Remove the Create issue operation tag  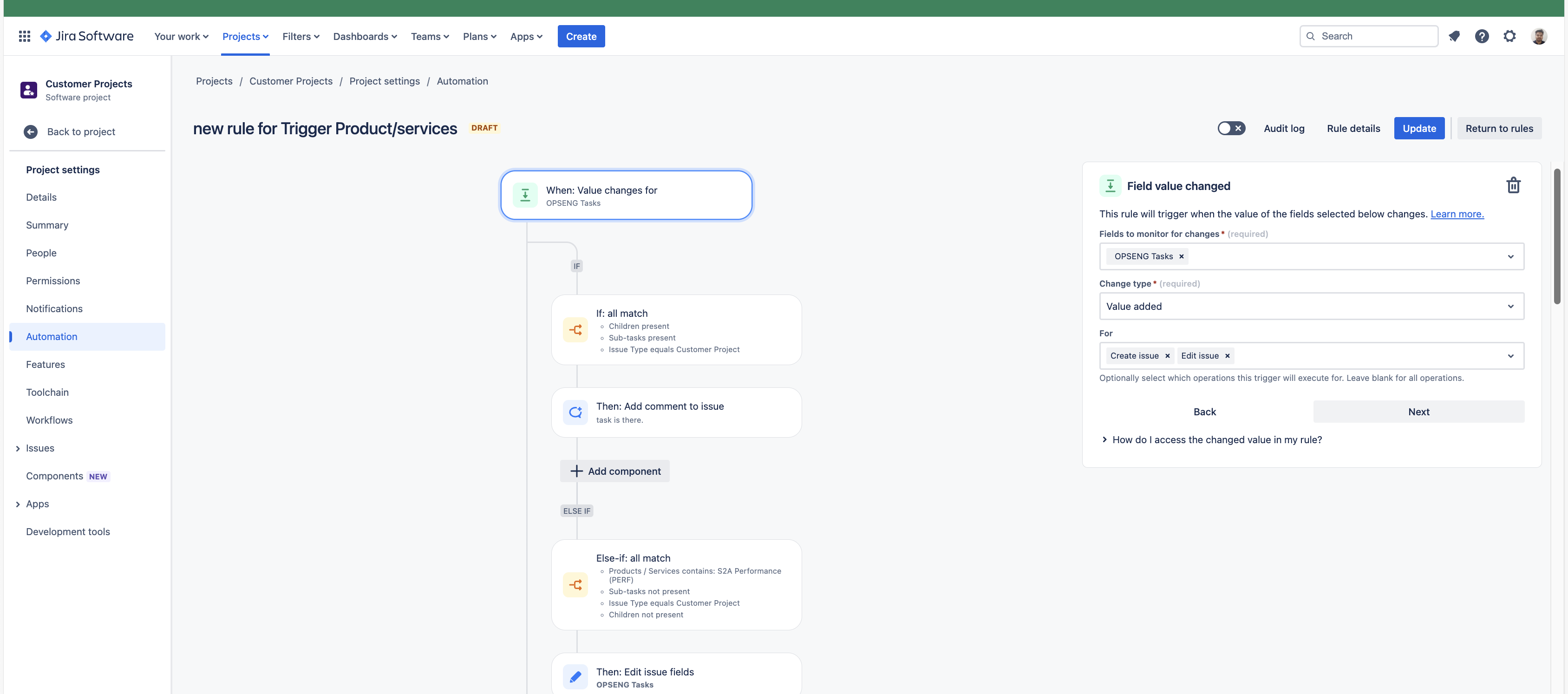1168,356
